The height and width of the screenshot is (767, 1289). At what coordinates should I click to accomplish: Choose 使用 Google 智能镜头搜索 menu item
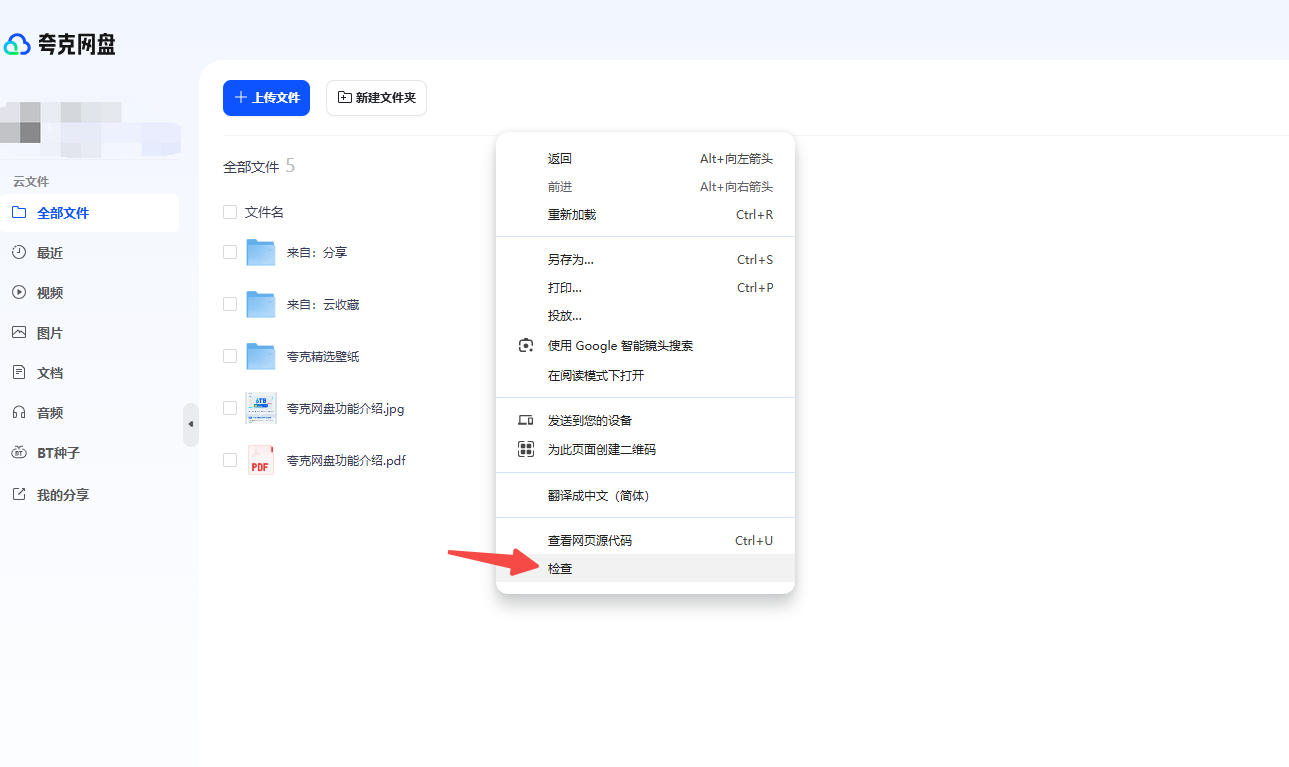point(619,346)
